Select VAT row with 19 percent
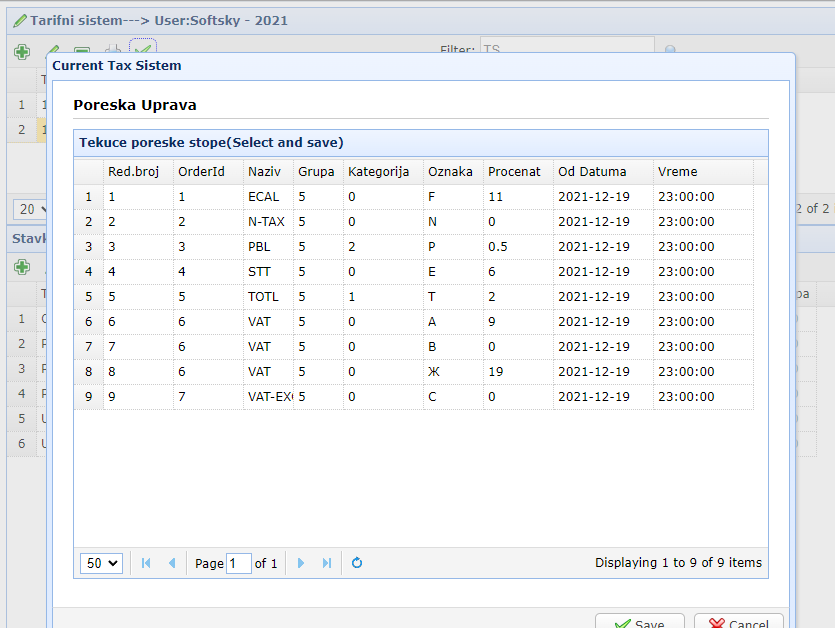 tap(260, 372)
